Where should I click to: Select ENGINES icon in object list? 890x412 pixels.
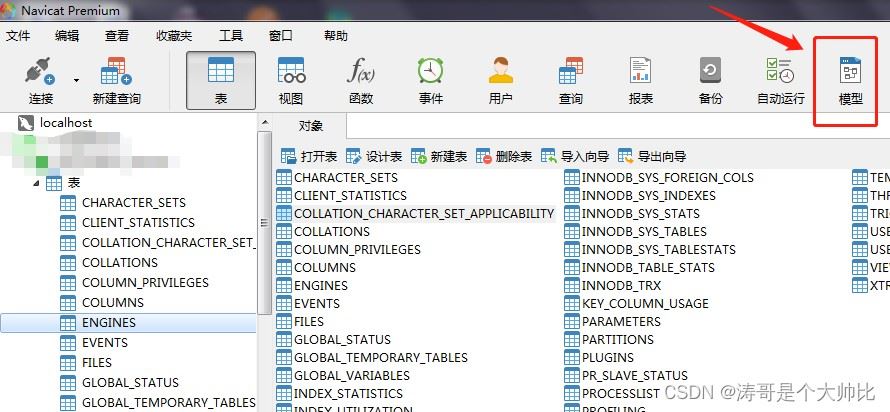284,285
